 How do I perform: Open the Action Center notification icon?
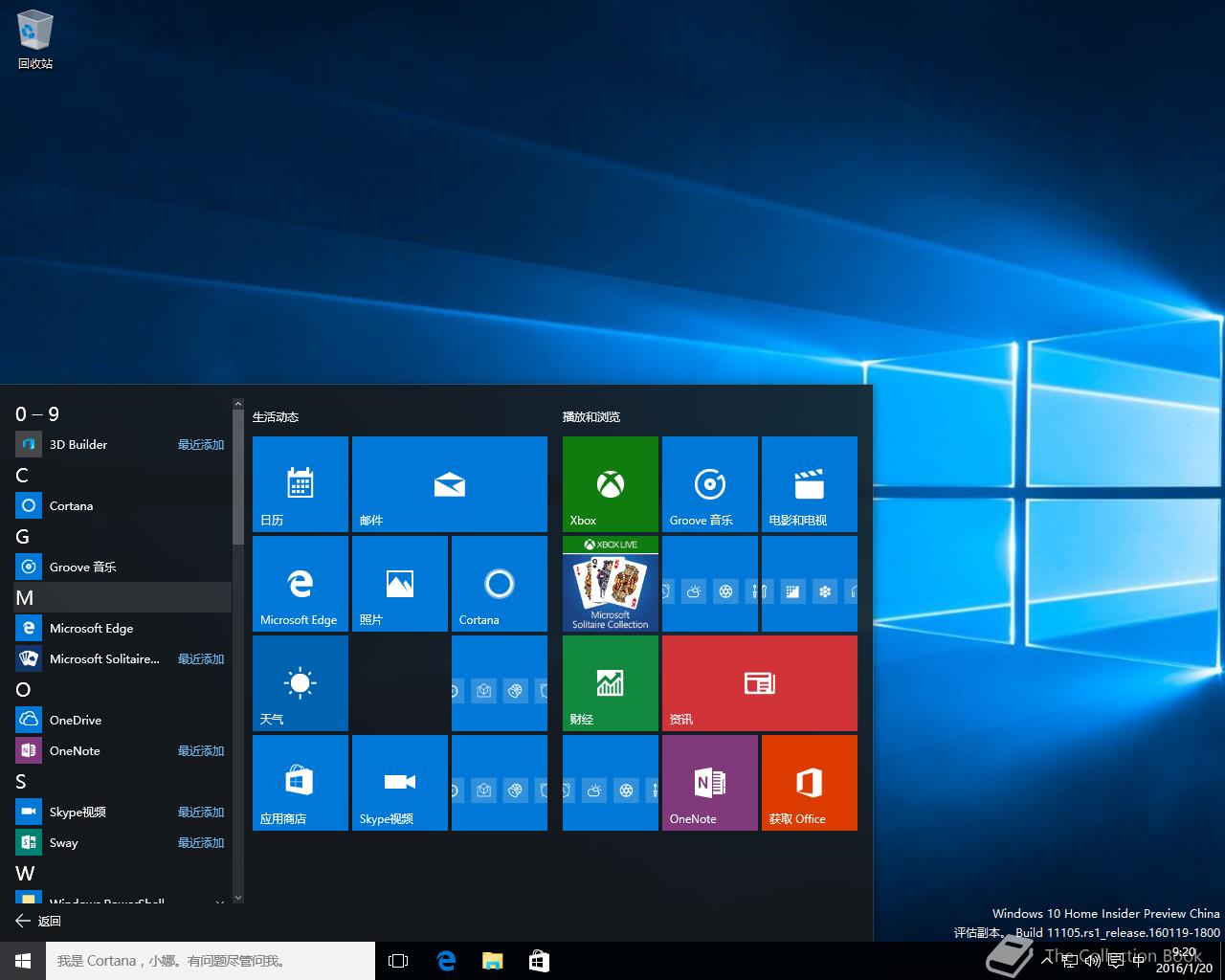[1116, 961]
